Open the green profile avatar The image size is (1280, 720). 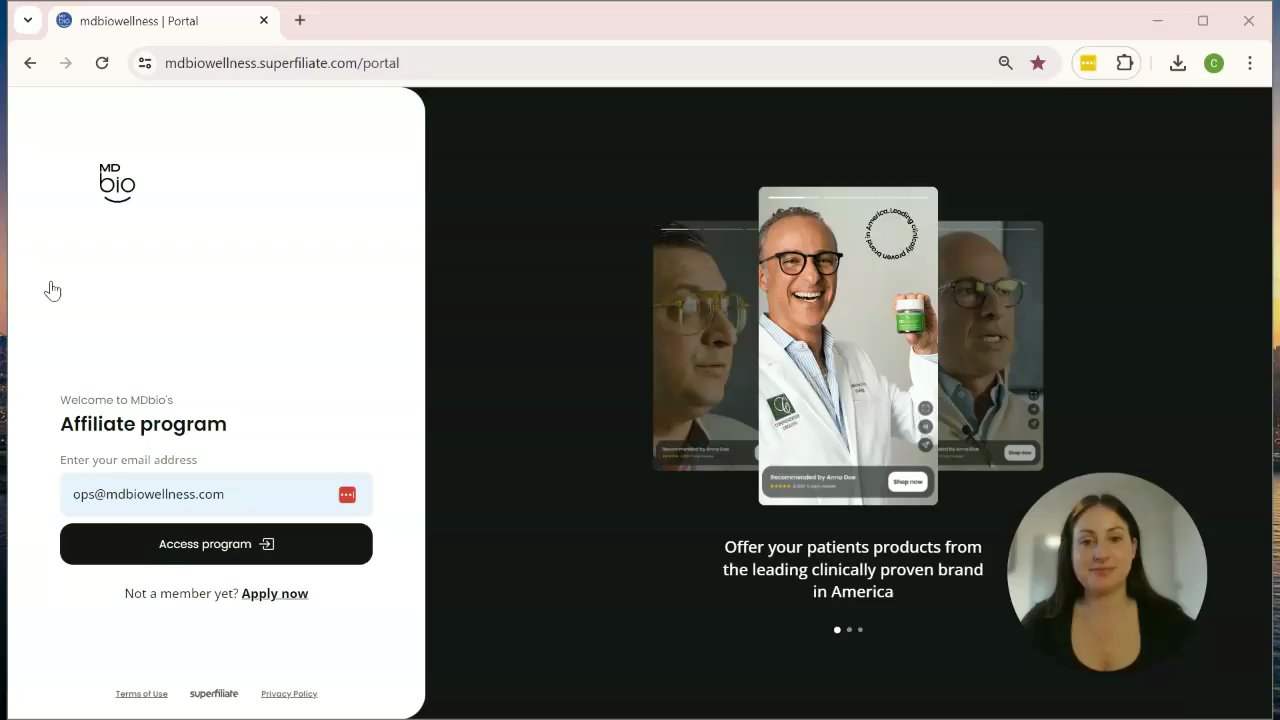[1214, 63]
